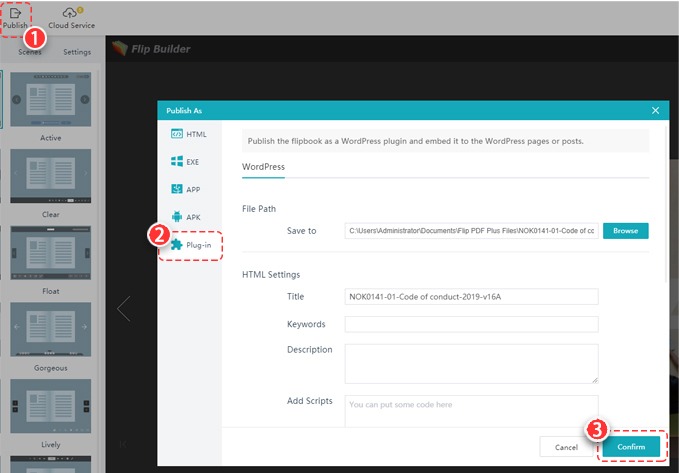
Task: Select HTML publish format
Action: coord(189,134)
